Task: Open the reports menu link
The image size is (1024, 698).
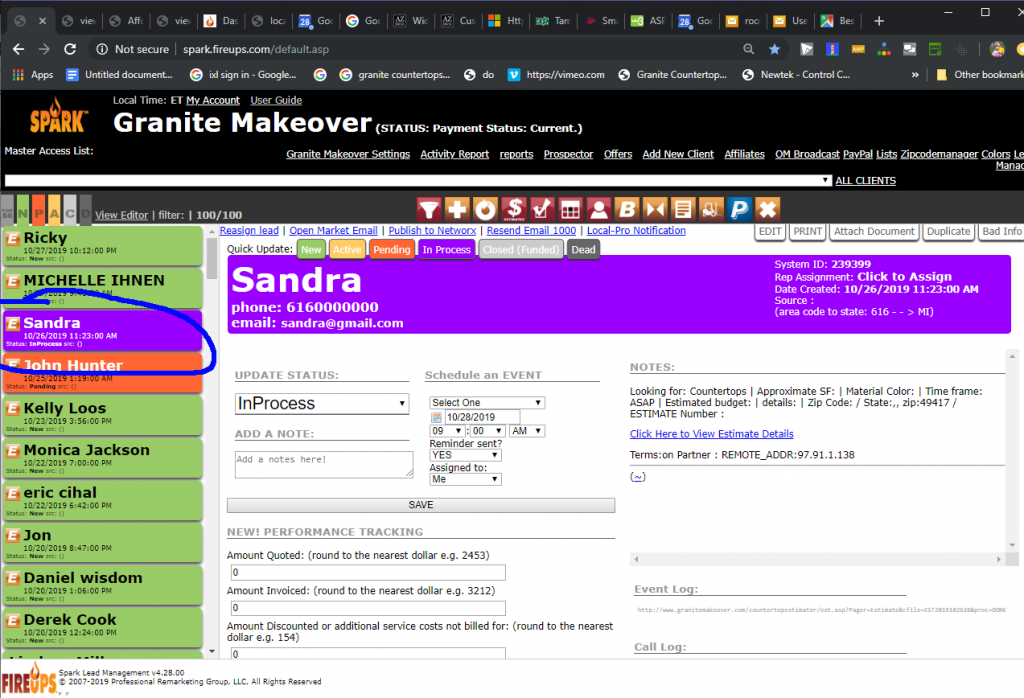Action: tap(517, 154)
